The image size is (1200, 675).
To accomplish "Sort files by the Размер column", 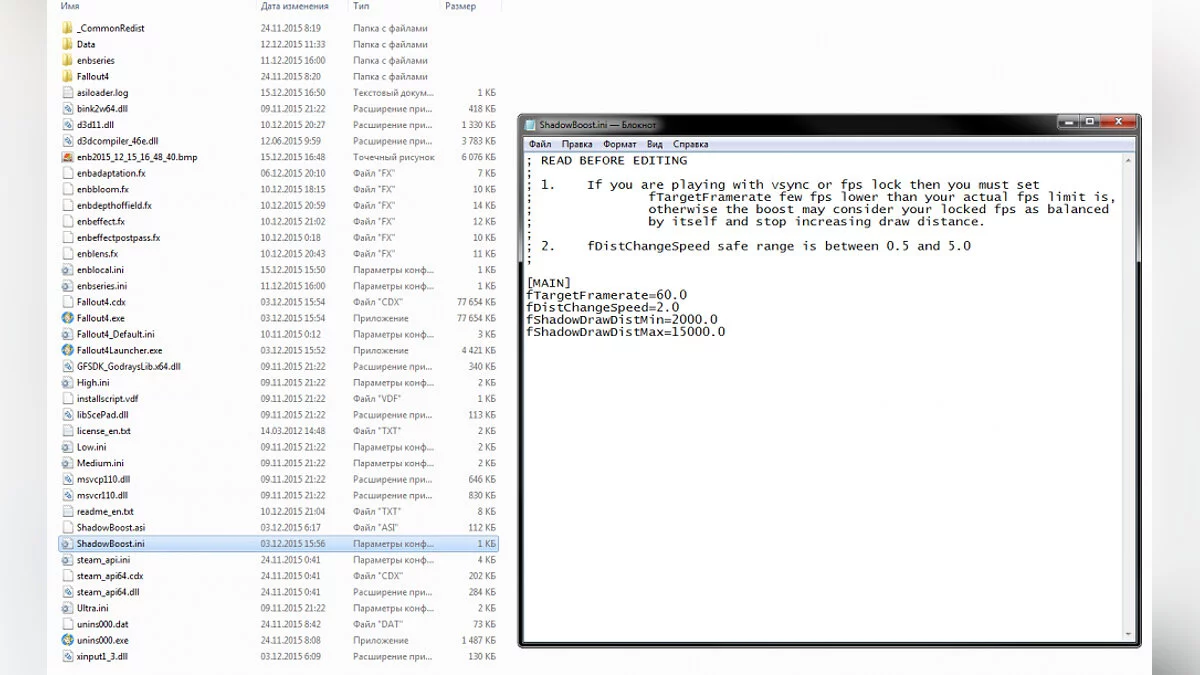I will [x=461, y=6].
